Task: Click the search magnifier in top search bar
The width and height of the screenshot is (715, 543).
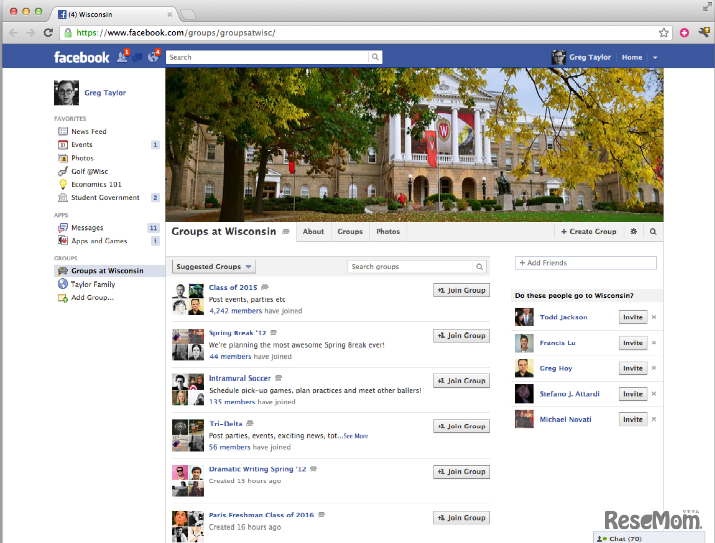Action: click(x=375, y=57)
